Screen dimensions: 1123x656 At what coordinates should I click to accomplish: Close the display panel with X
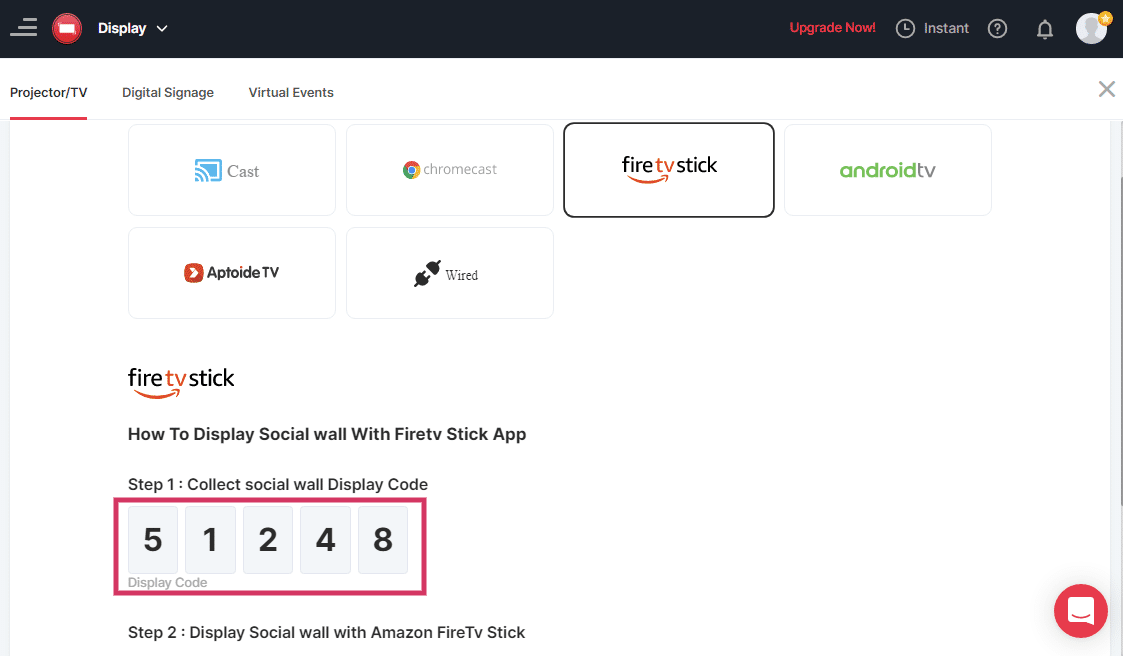click(x=1106, y=89)
